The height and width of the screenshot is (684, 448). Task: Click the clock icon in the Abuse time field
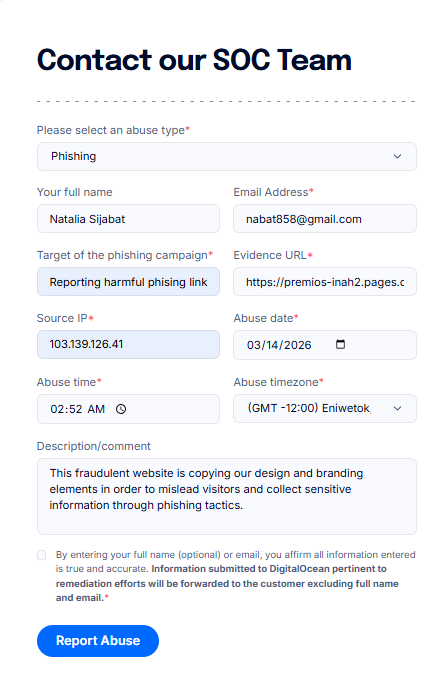[x=121, y=409]
